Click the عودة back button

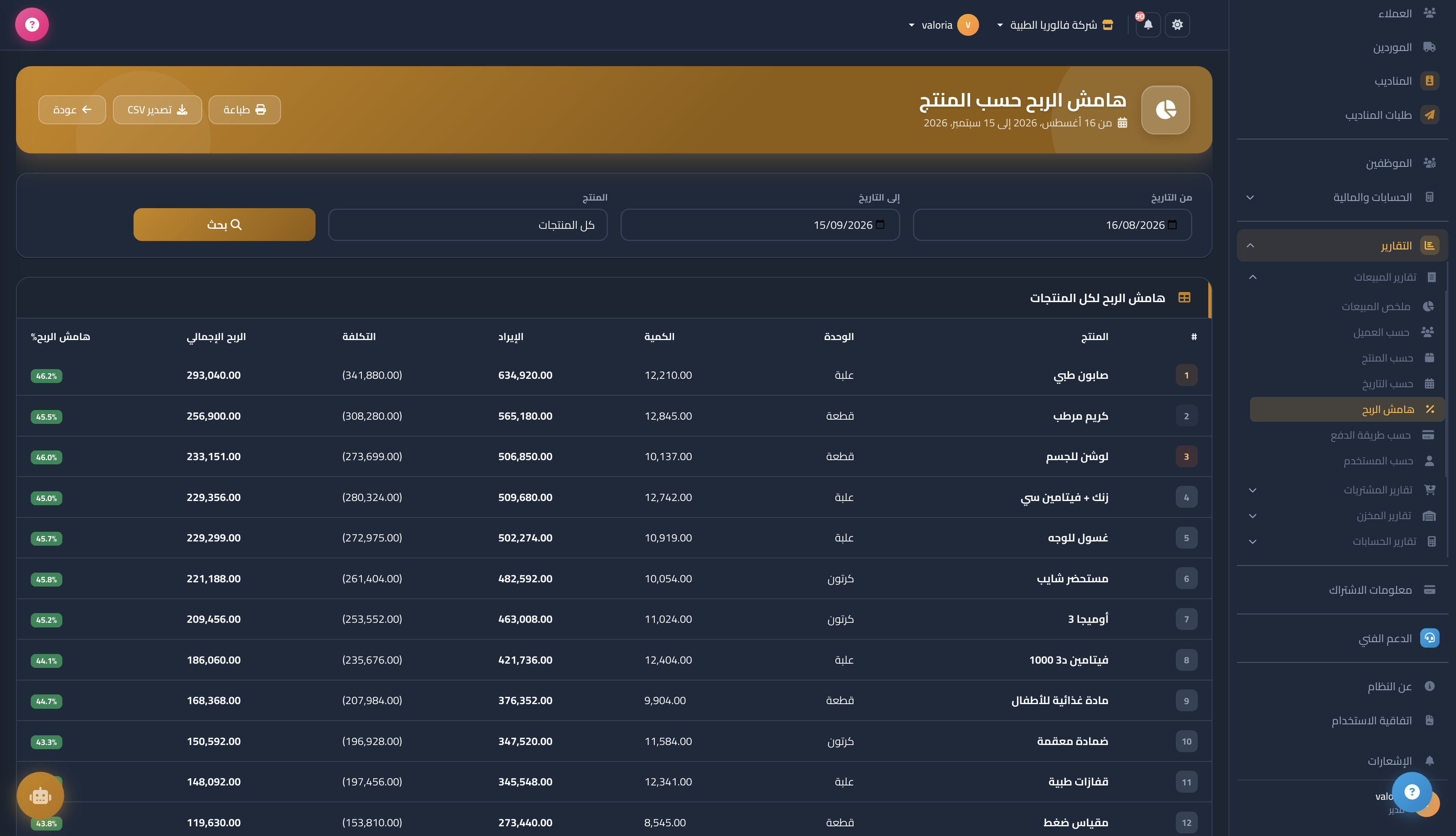click(x=72, y=110)
